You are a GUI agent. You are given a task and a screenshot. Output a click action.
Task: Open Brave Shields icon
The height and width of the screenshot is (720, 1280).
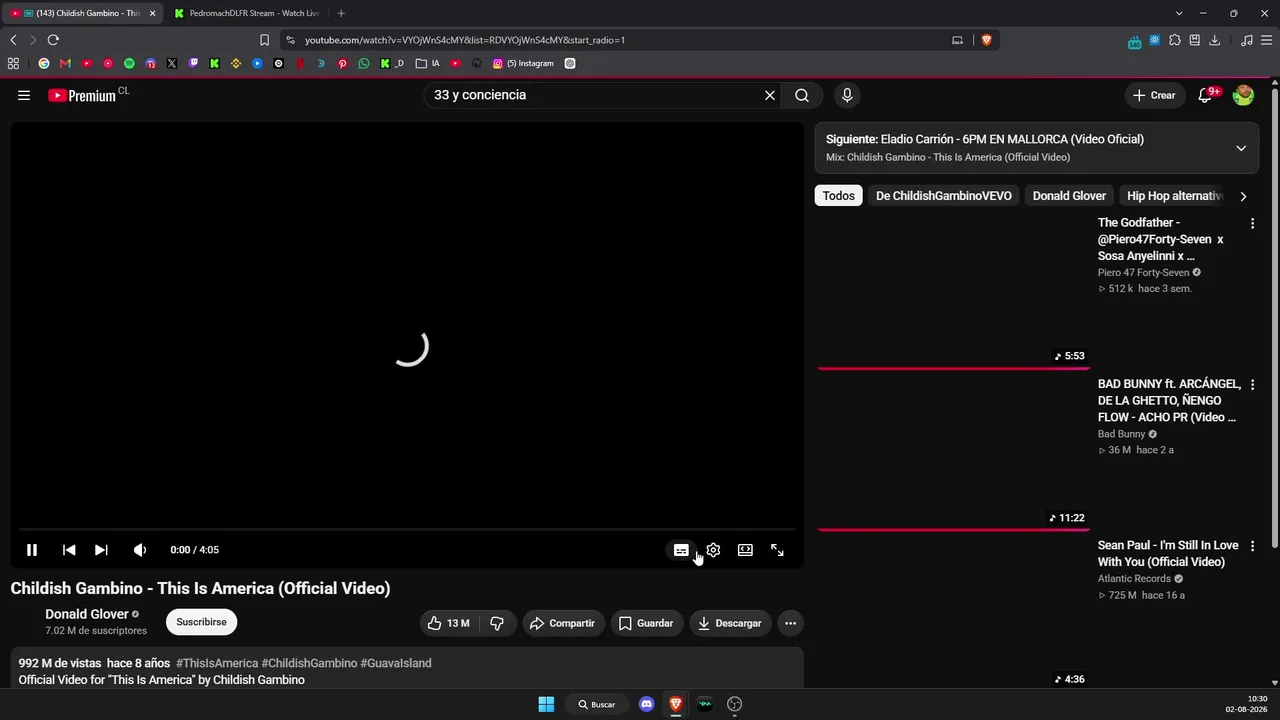click(986, 40)
